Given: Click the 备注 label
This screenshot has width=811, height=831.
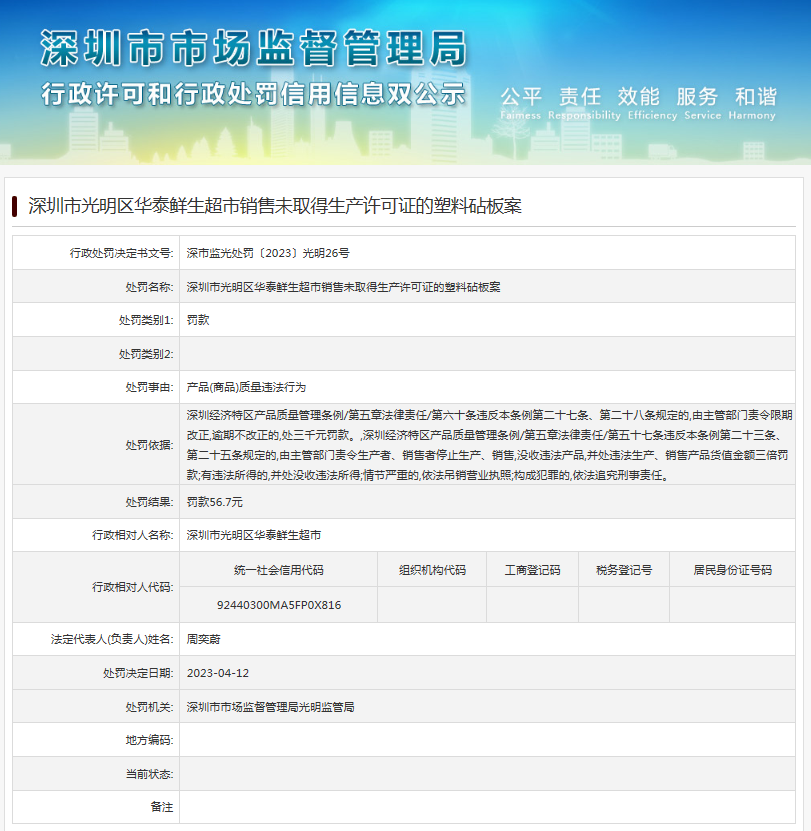Looking at the screenshot, I should coord(162,807).
